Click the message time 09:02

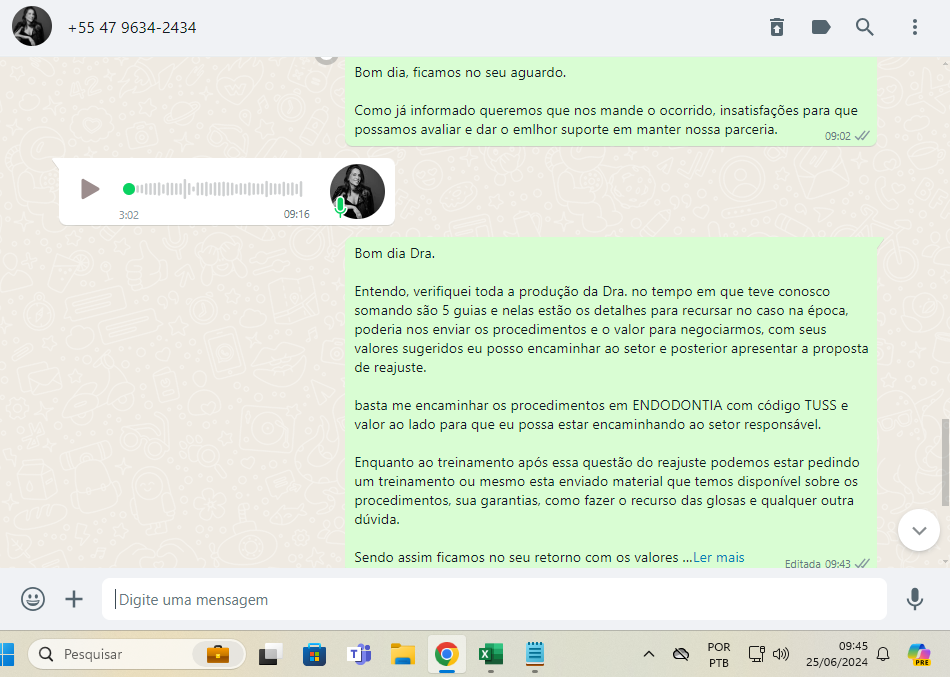[x=838, y=136]
